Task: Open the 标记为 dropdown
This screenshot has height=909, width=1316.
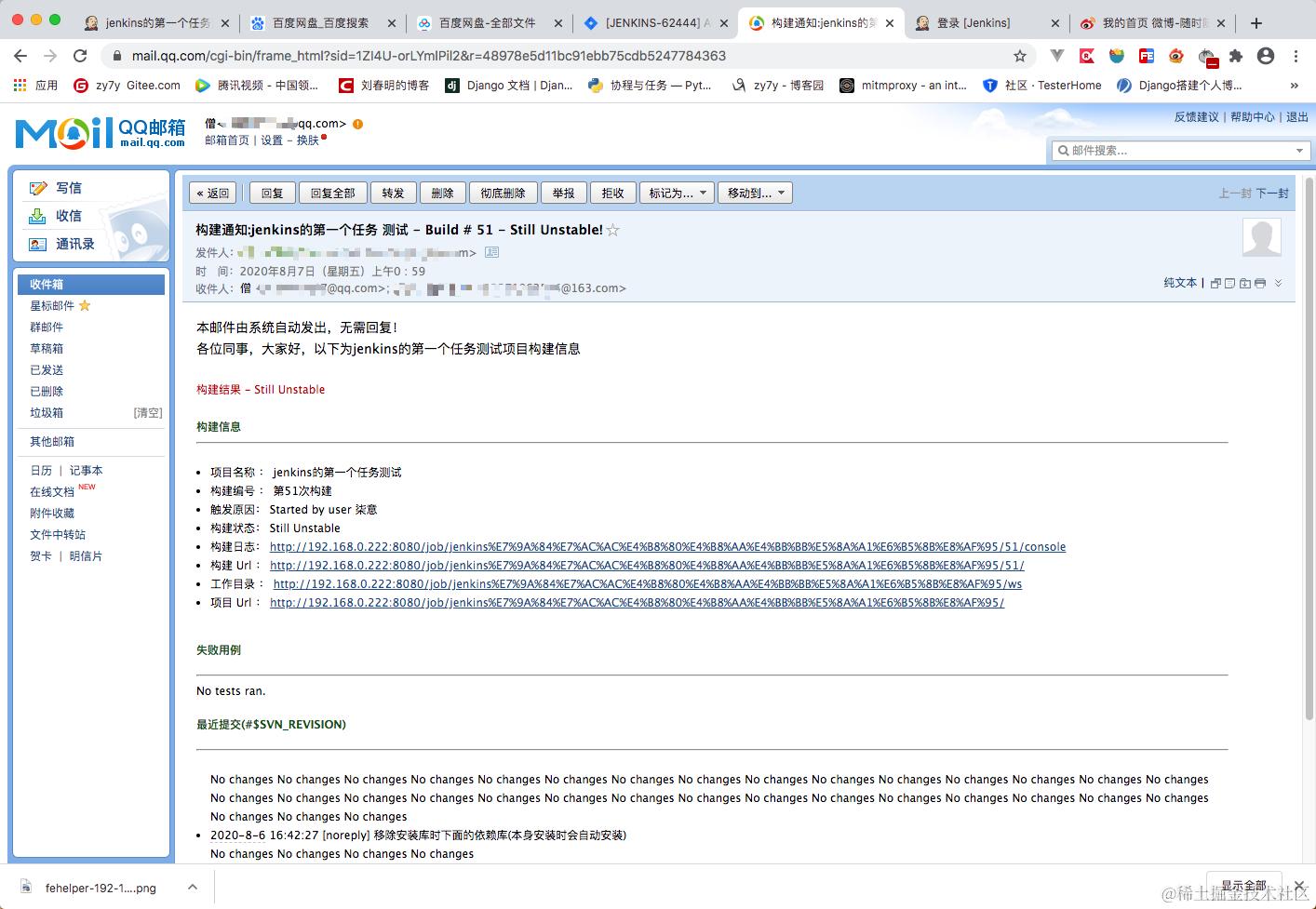Action: (x=677, y=193)
